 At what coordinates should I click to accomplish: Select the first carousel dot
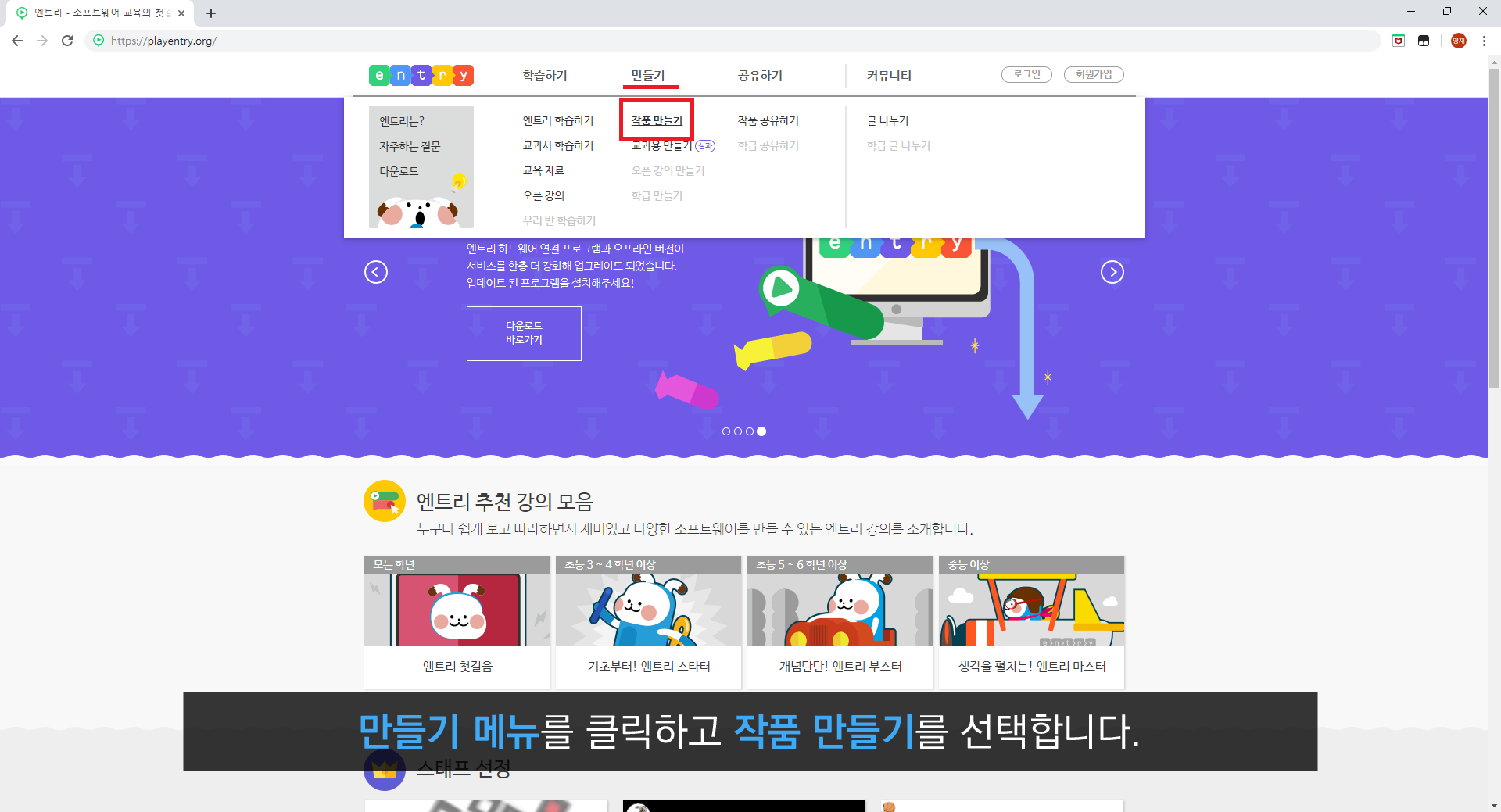(726, 431)
